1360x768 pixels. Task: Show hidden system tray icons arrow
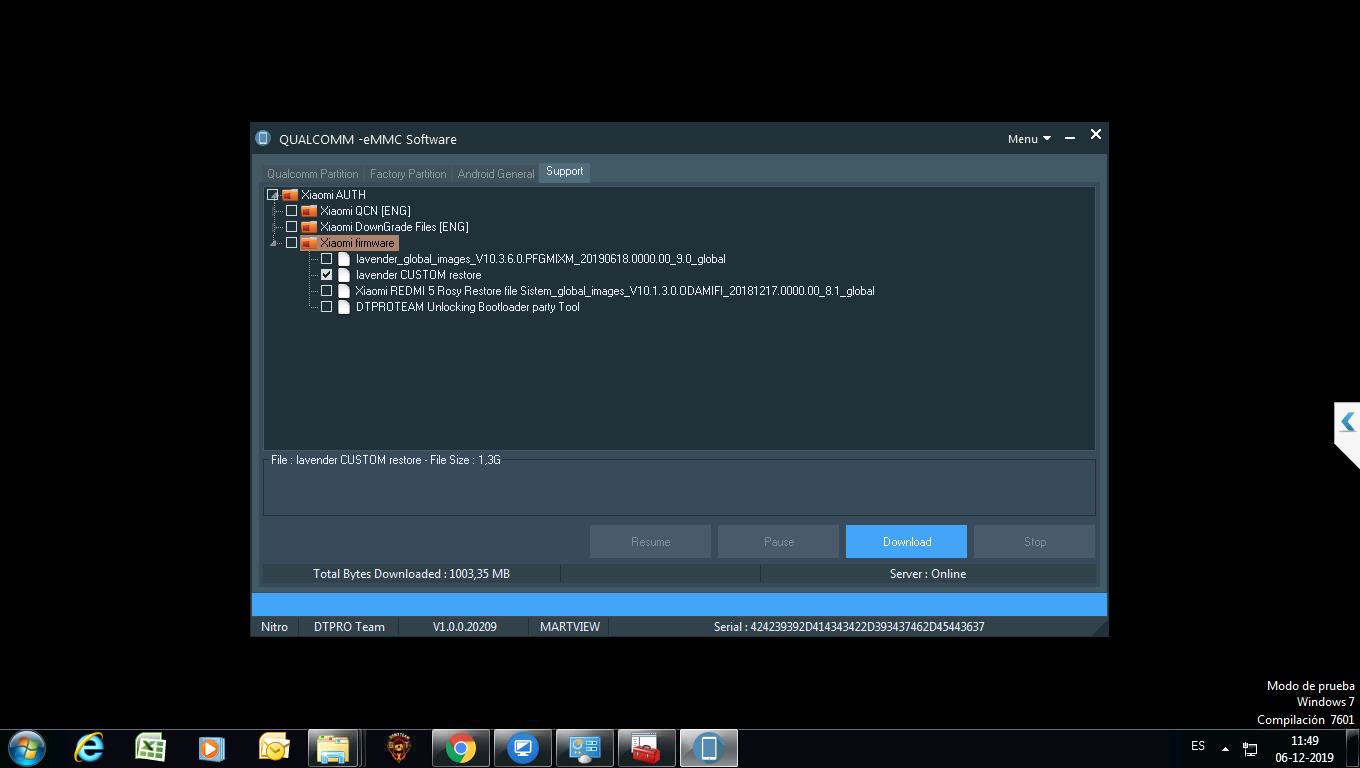pyautogui.click(x=1225, y=748)
